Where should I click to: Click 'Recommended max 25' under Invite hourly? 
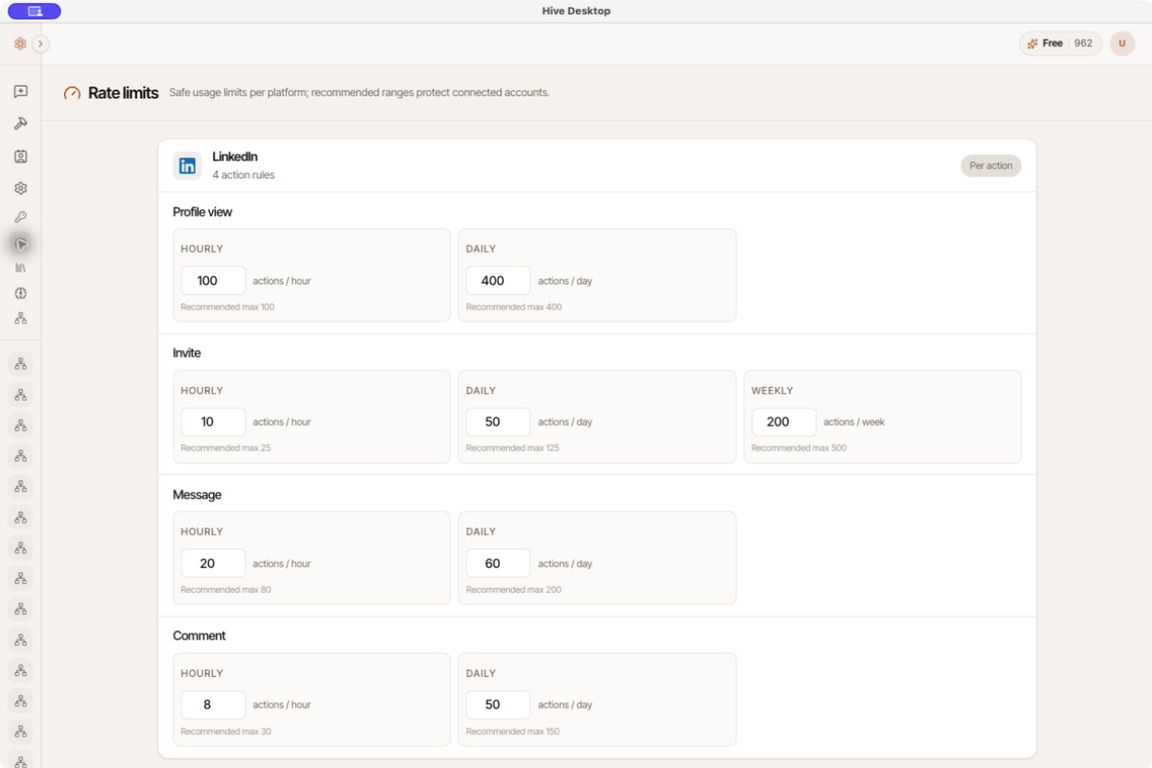pos(226,448)
